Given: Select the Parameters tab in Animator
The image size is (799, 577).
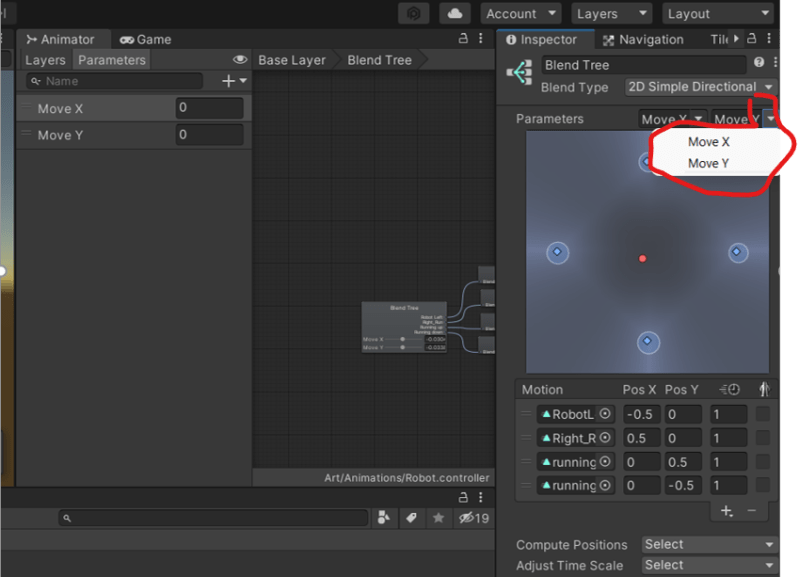Looking at the screenshot, I should point(112,60).
